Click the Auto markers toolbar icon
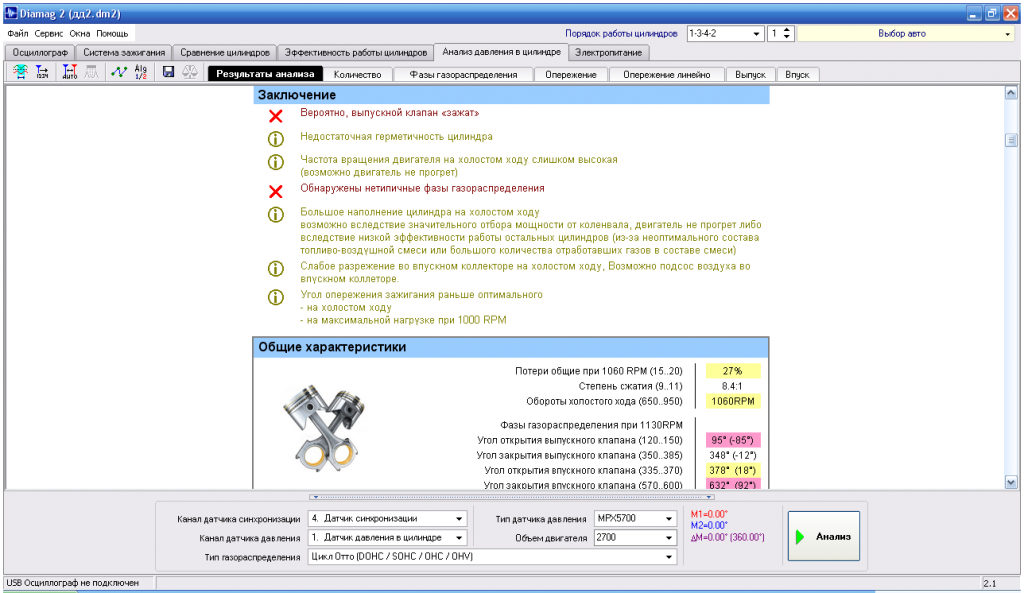The image size is (1024, 593). [69, 72]
